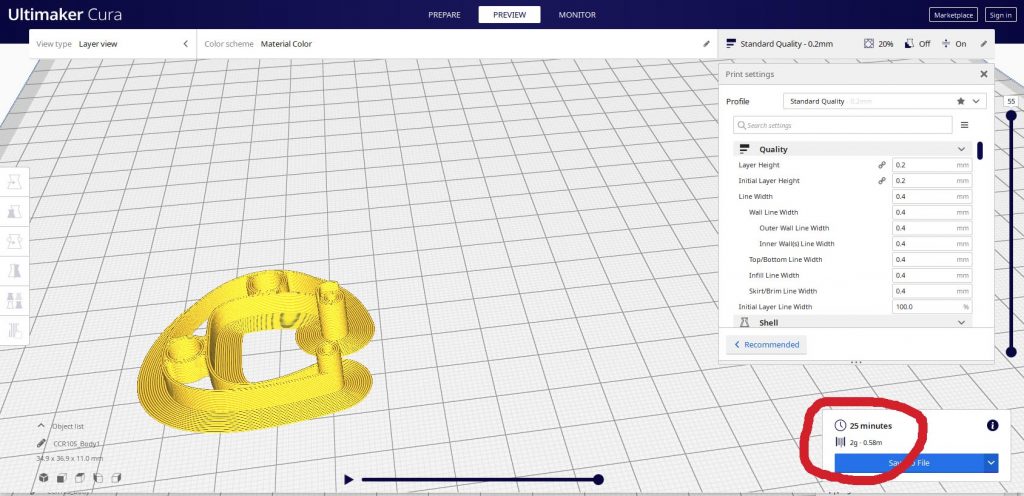Select the Move tool in left toolbar
This screenshot has height=496, width=1024.
[x=15, y=182]
